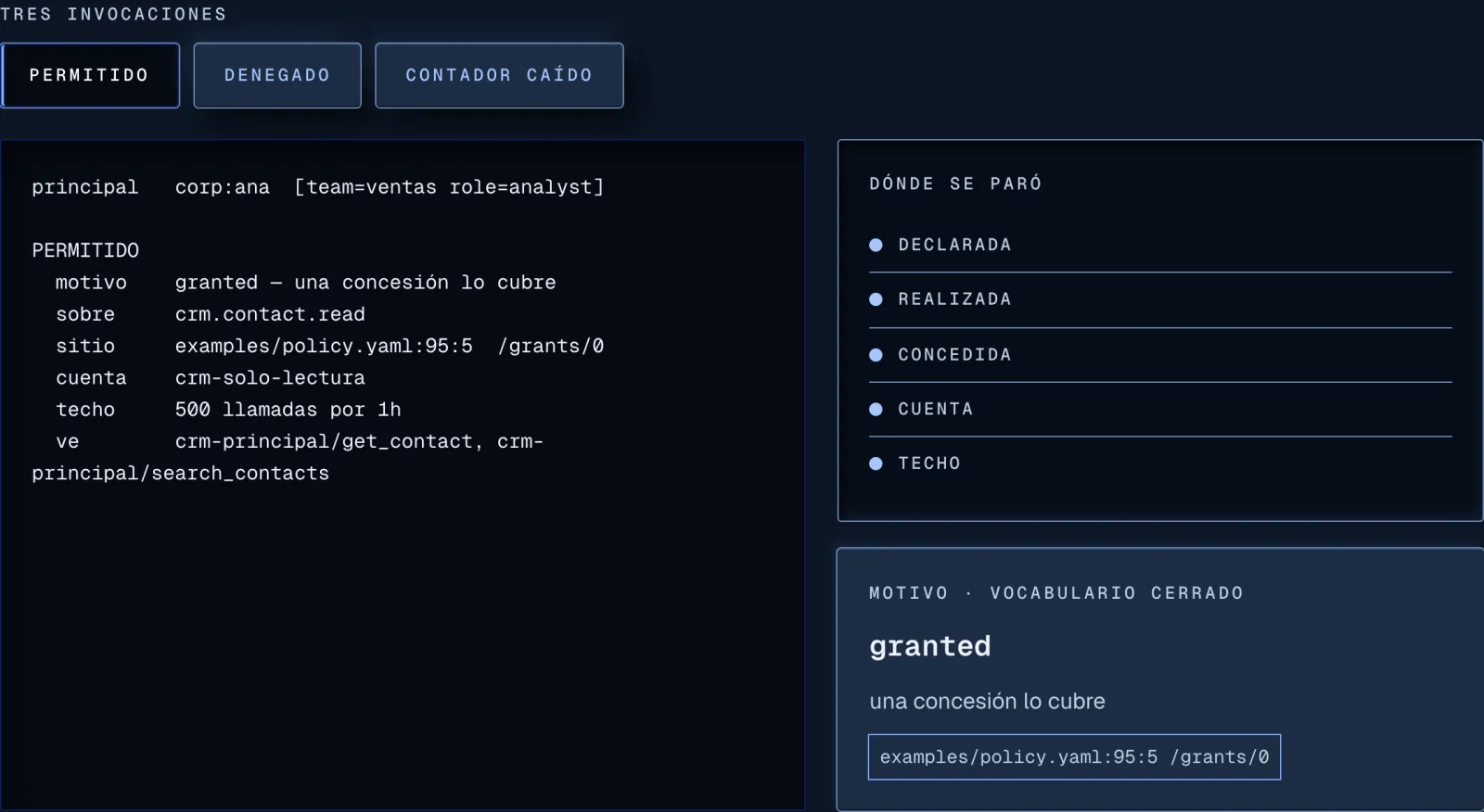Click 'granted — una concesión lo cubre' in output
Viewport: 1484px width, 812px height.
[365, 283]
